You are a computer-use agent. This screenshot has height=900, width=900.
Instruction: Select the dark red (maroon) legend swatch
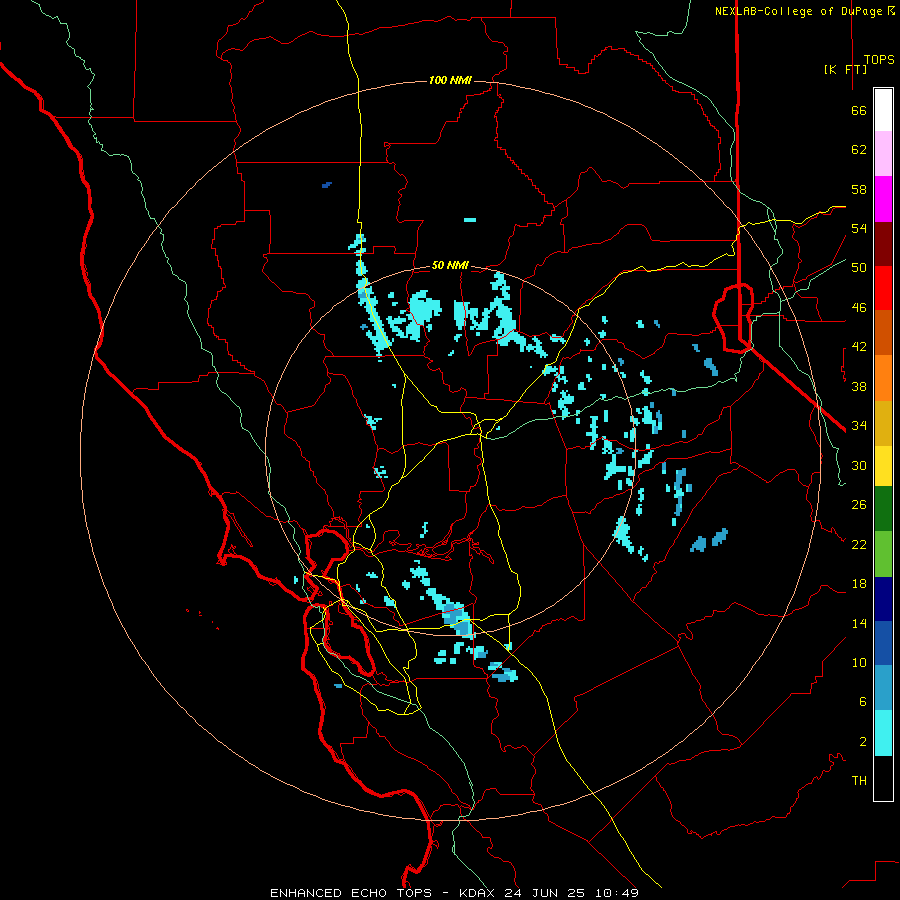(883, 245)
